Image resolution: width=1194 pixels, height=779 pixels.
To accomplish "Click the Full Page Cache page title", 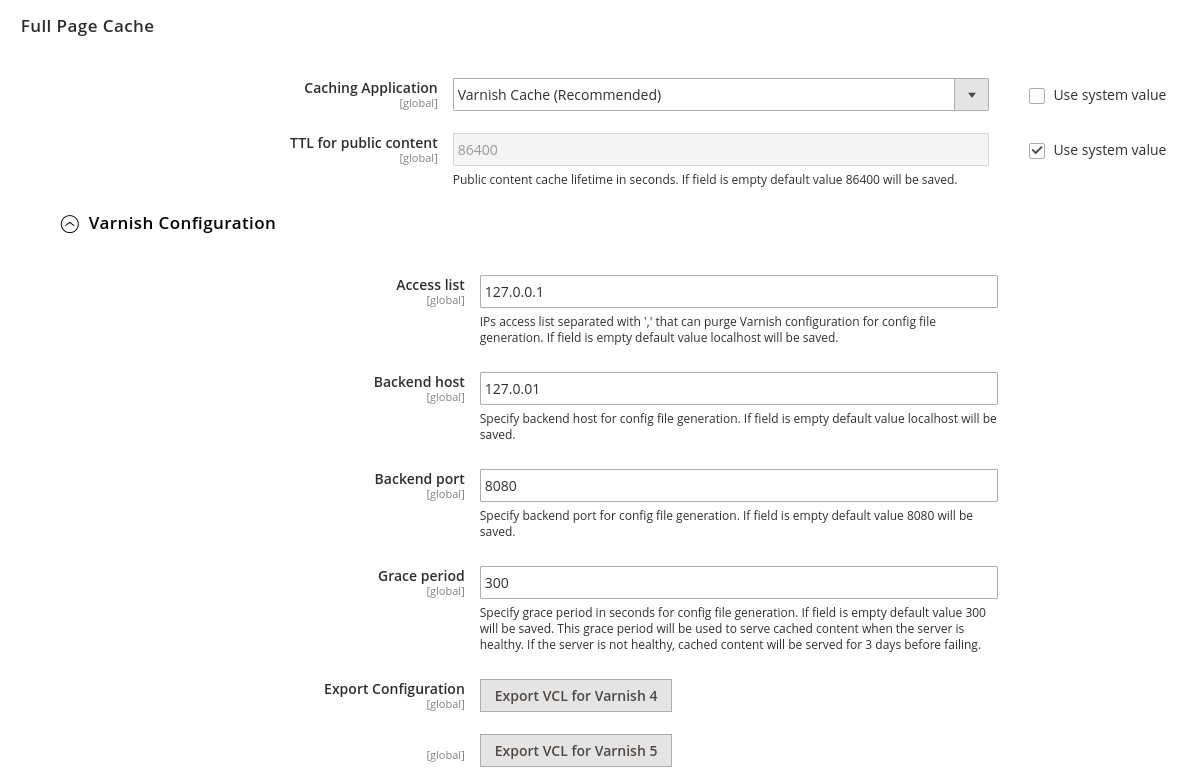I will (87, 26).
